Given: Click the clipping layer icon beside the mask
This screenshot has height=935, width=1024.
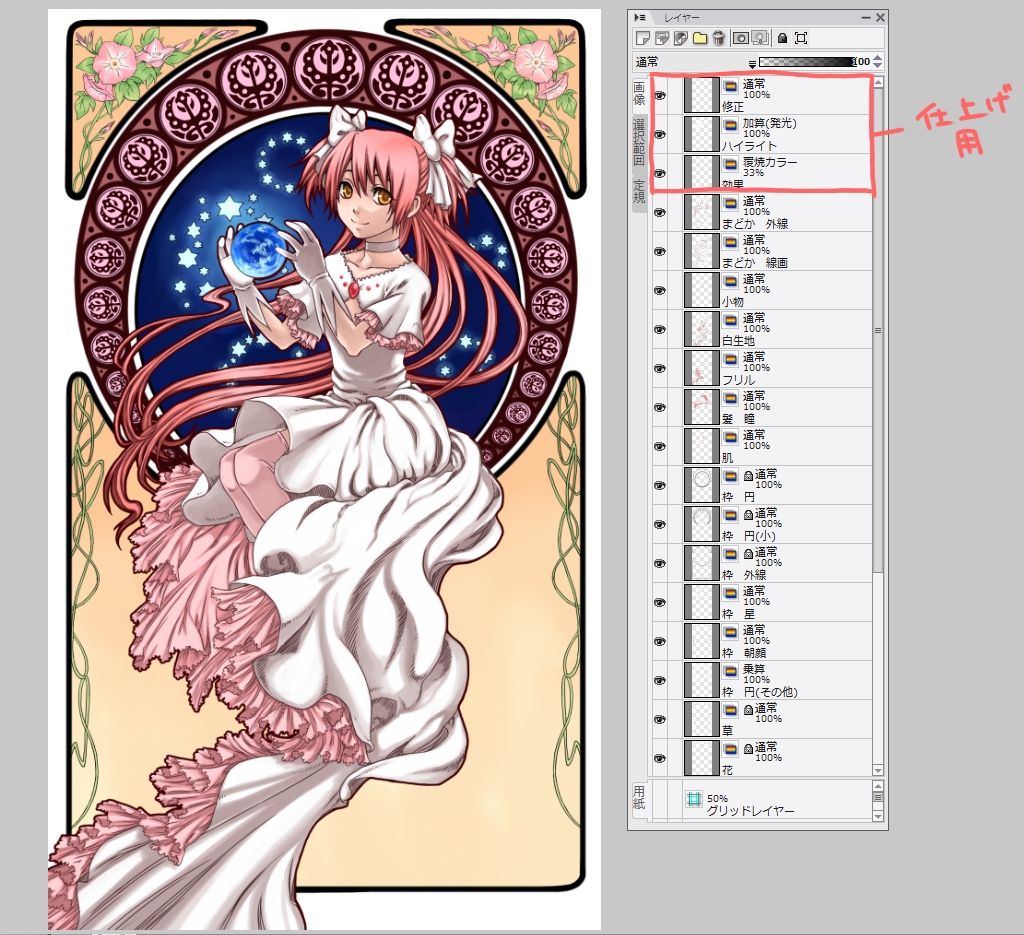Looking at the screenshot, I should point(760,38).
